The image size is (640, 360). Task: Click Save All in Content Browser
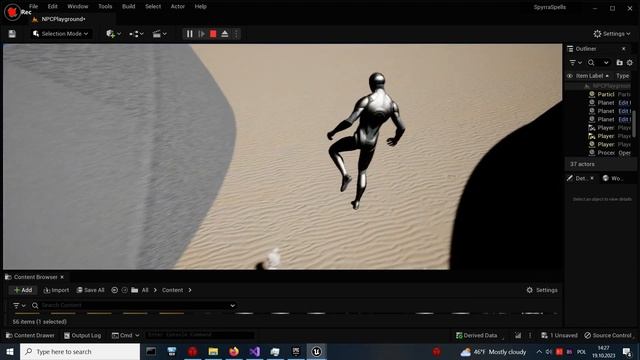pyautogui.click(x=90, y=290)
